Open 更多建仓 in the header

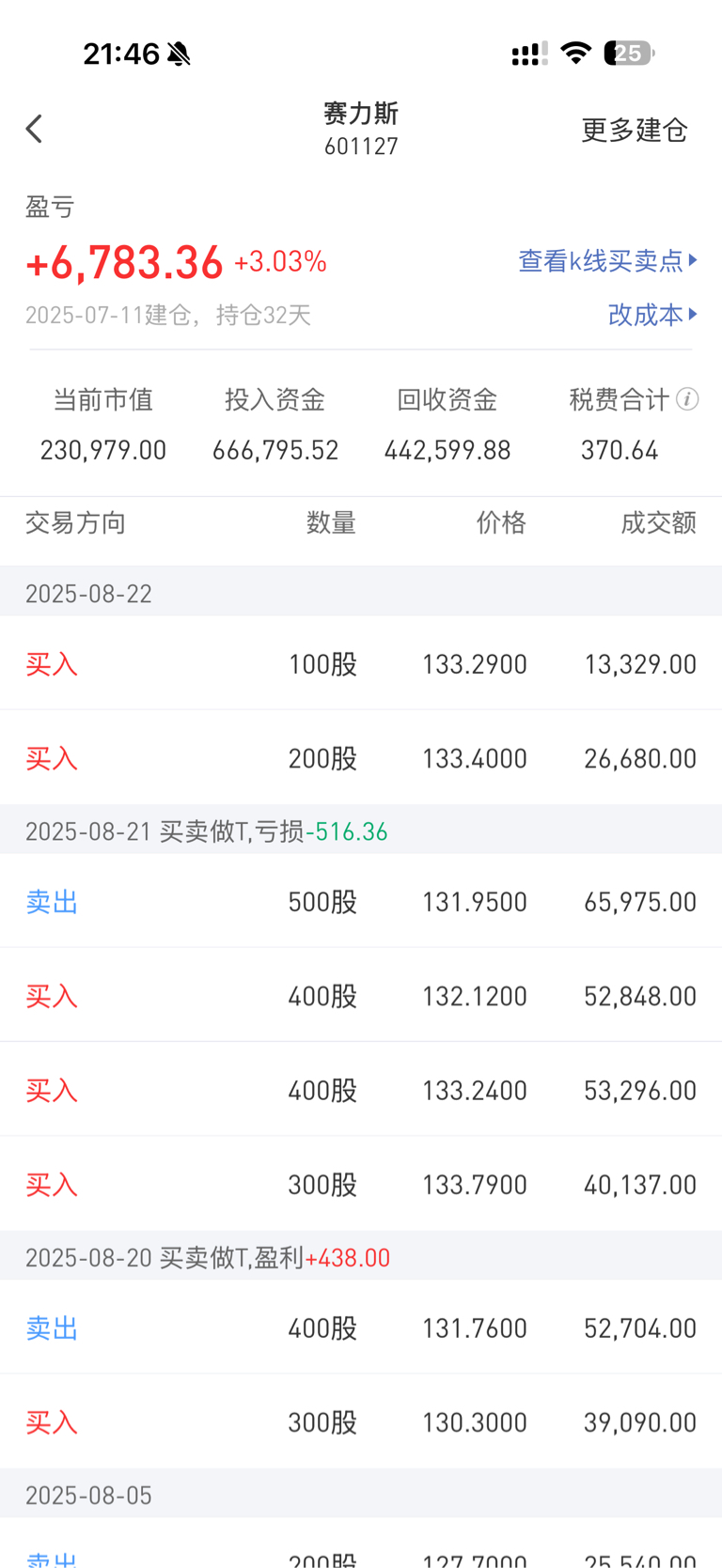[x=635, y=130]
